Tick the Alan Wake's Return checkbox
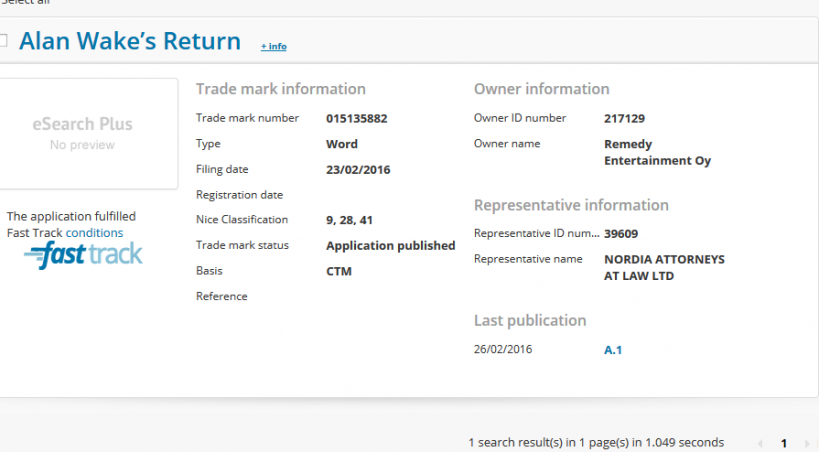This screenshot has width=819, height=452. (4, 41)
